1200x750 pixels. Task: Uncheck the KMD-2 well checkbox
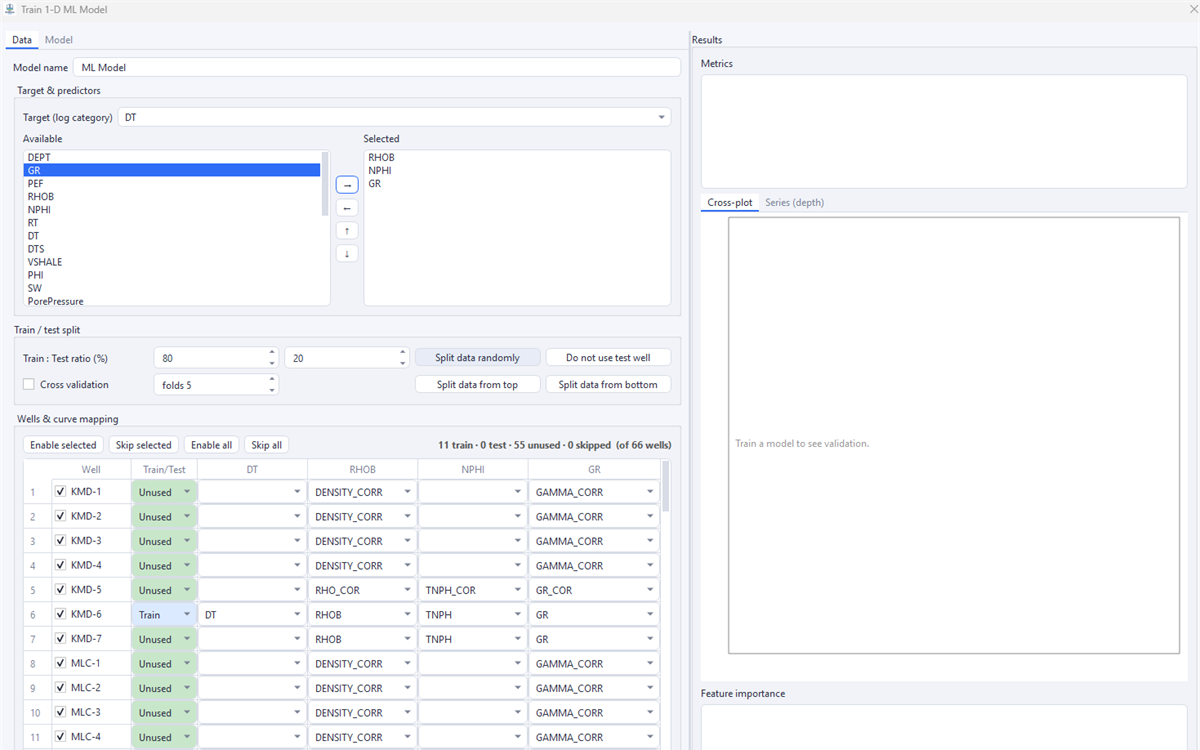pyautogui.click(x=61, y=516)
